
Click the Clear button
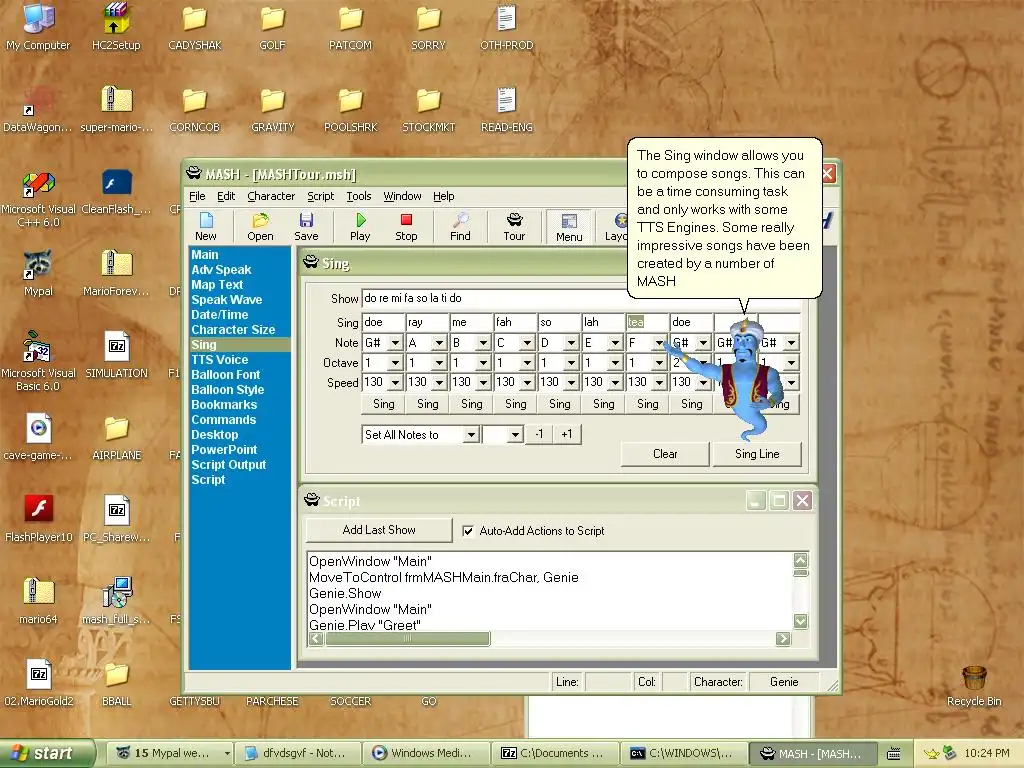(x=665, y=454)
